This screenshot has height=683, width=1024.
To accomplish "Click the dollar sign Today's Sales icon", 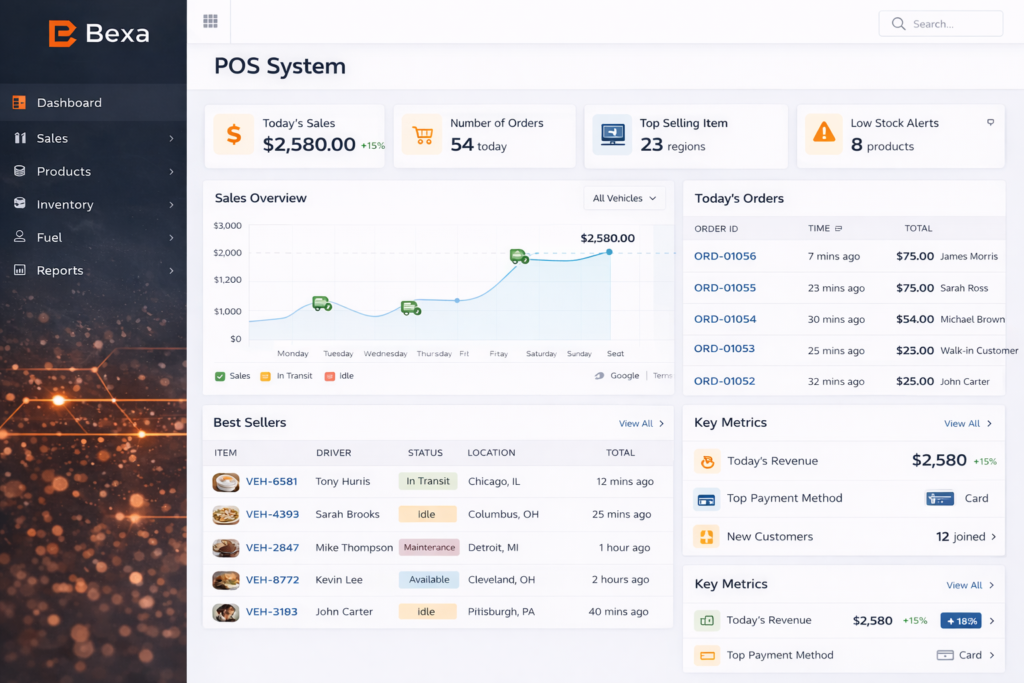I will point(233,134).
